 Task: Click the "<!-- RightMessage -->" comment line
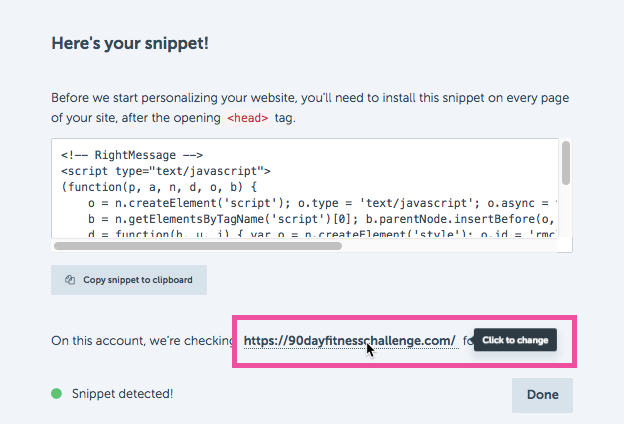(x=132, y=155)
